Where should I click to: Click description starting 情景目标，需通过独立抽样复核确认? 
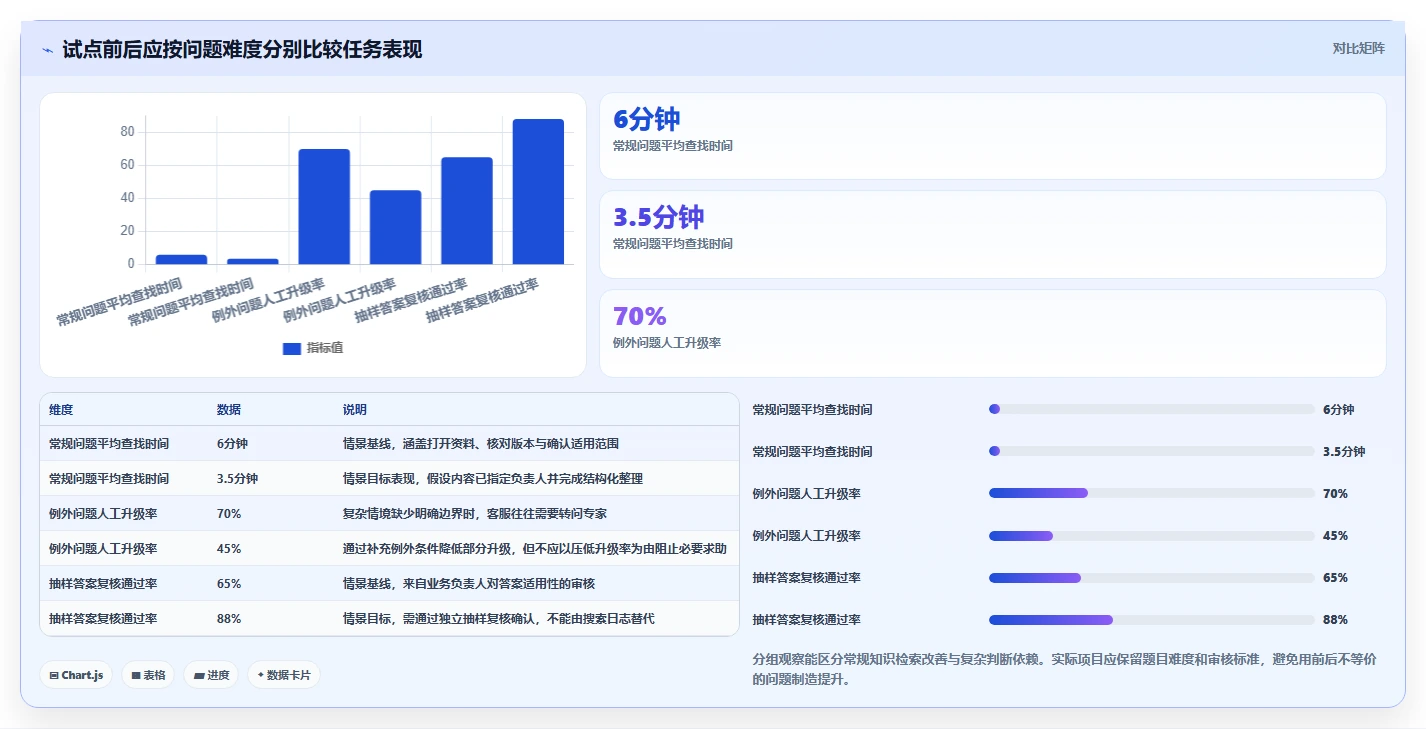tap(499, 618)
